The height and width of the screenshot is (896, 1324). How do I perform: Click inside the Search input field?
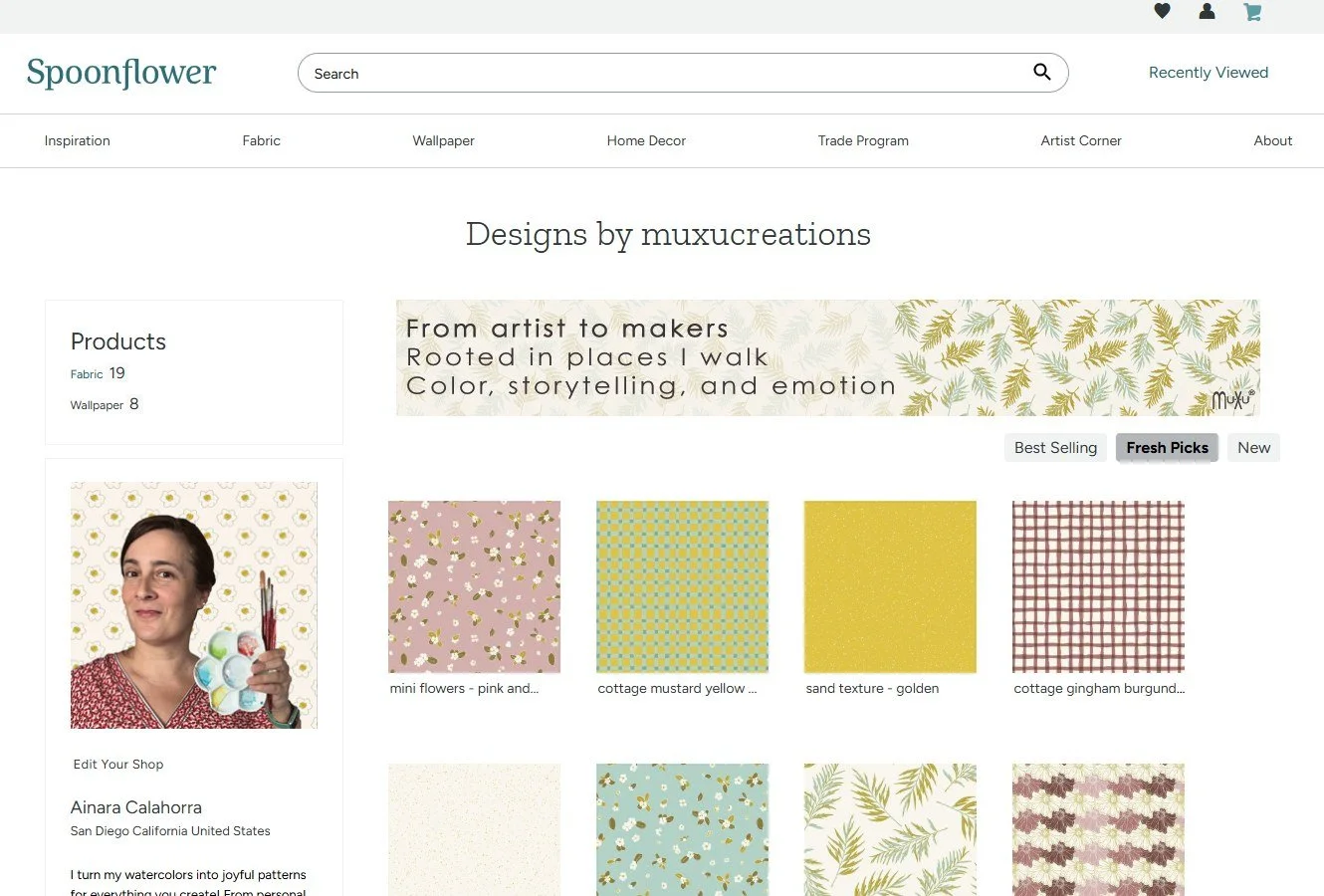click(x=597, y=73)
